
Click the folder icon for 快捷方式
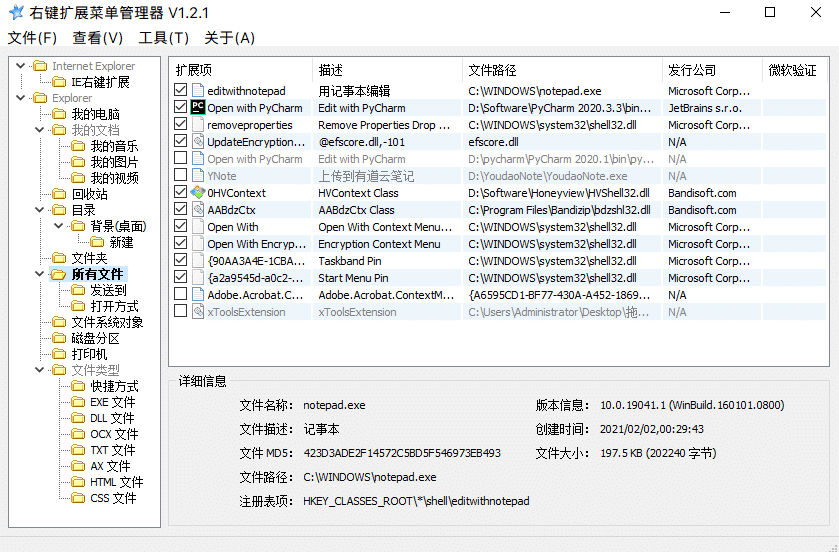coord(78,386)
